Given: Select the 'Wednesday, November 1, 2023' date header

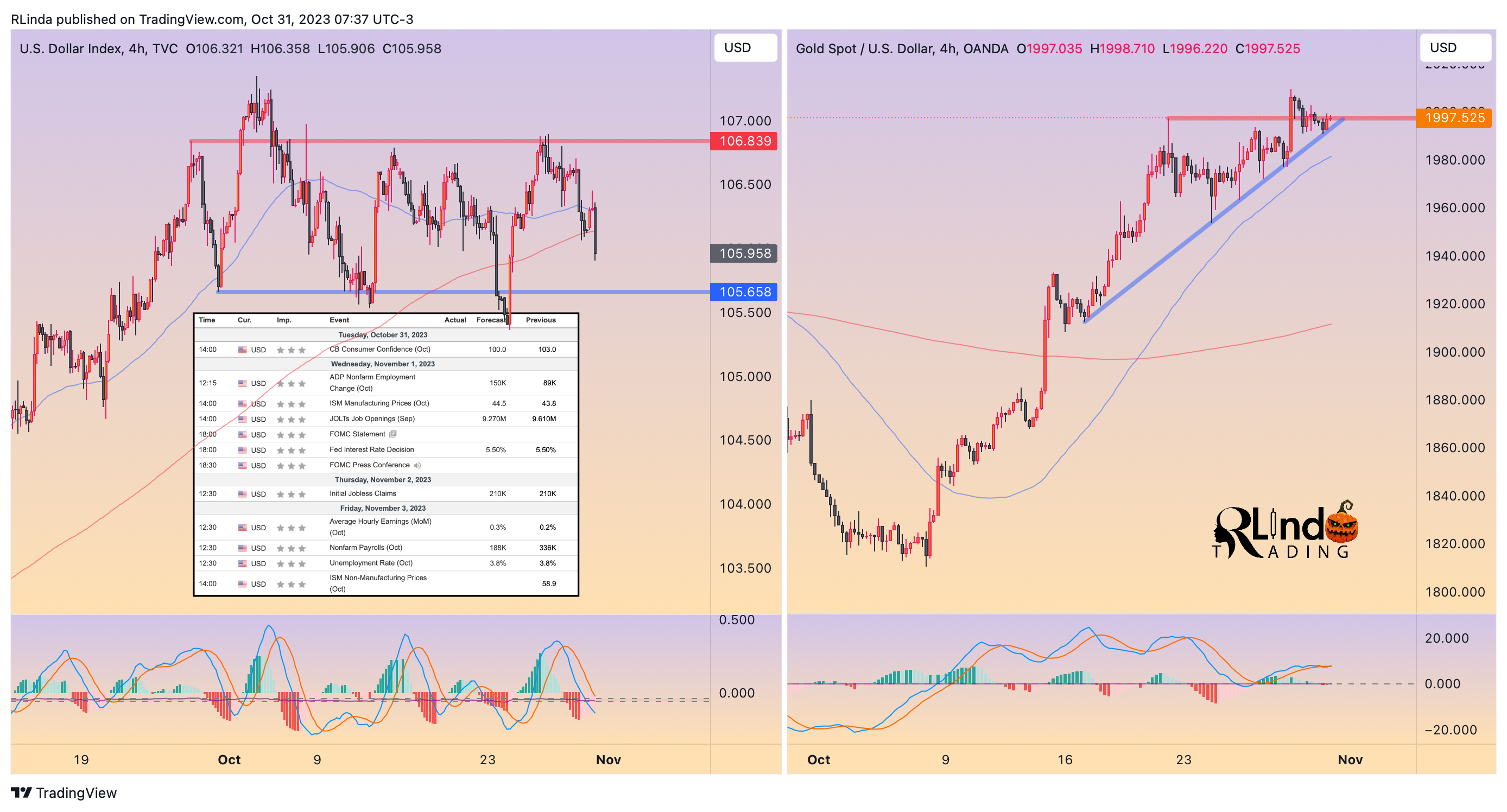Looking at the screenshot, I should tap(383, 364).
